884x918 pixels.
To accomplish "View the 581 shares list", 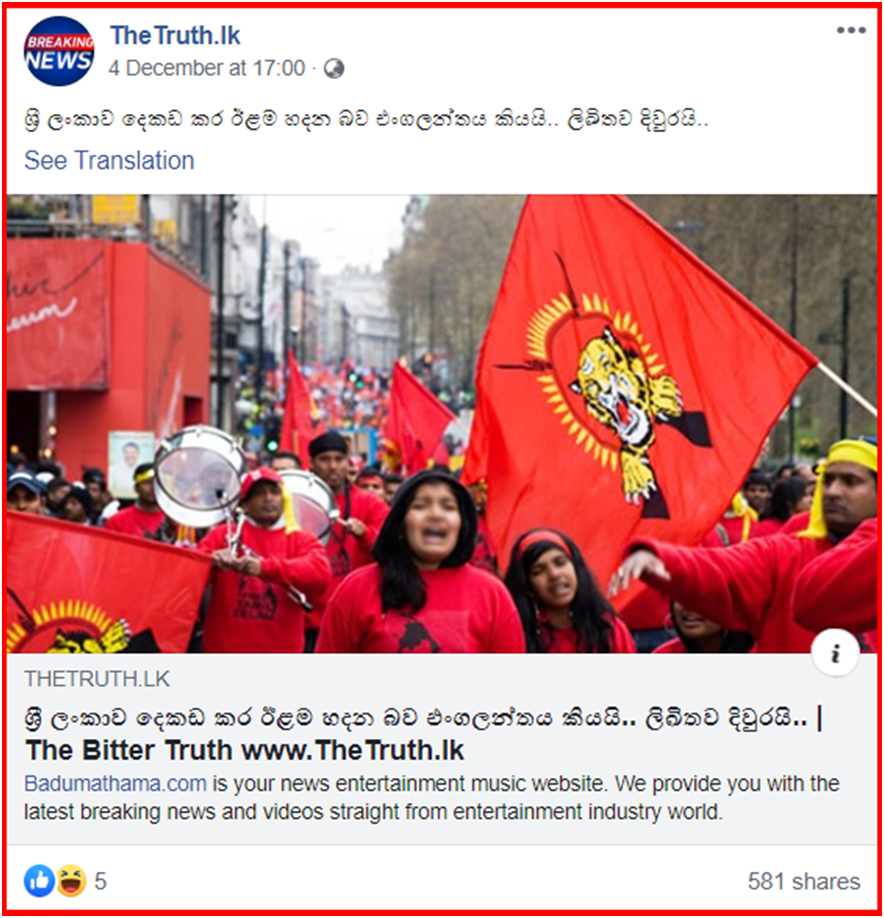I will (804, 881).
